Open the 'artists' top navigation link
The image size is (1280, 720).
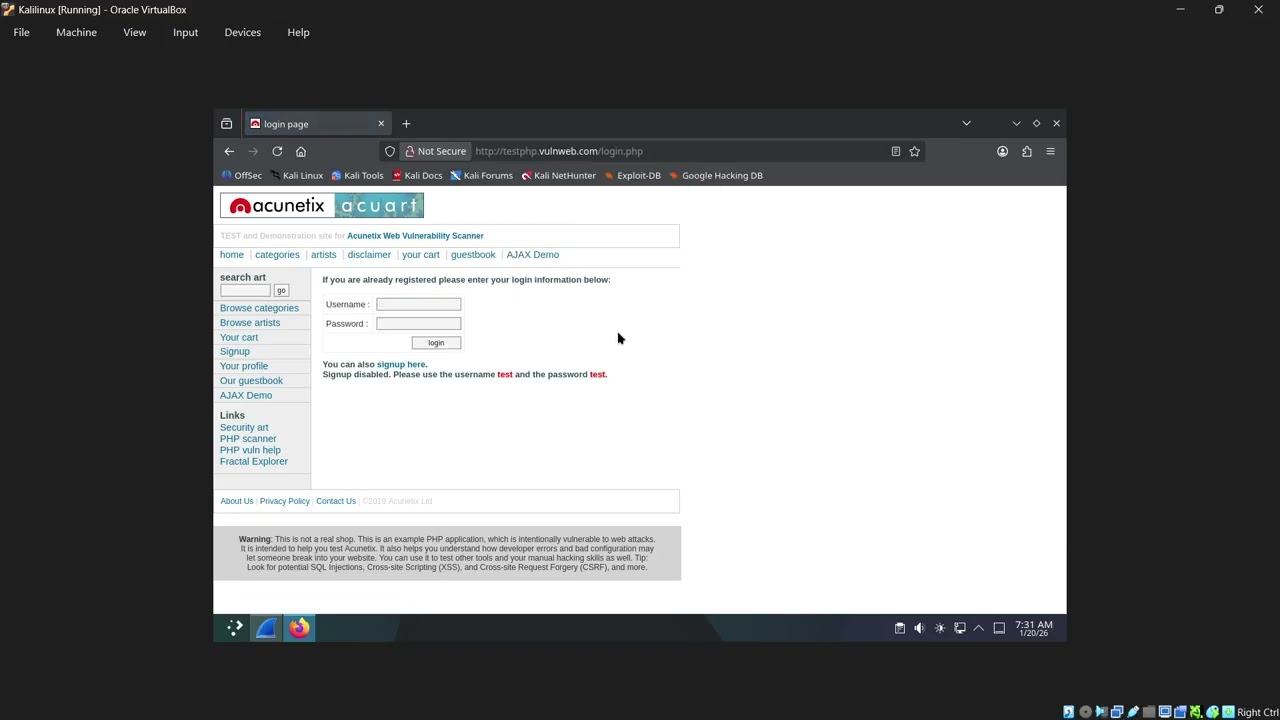323,255
